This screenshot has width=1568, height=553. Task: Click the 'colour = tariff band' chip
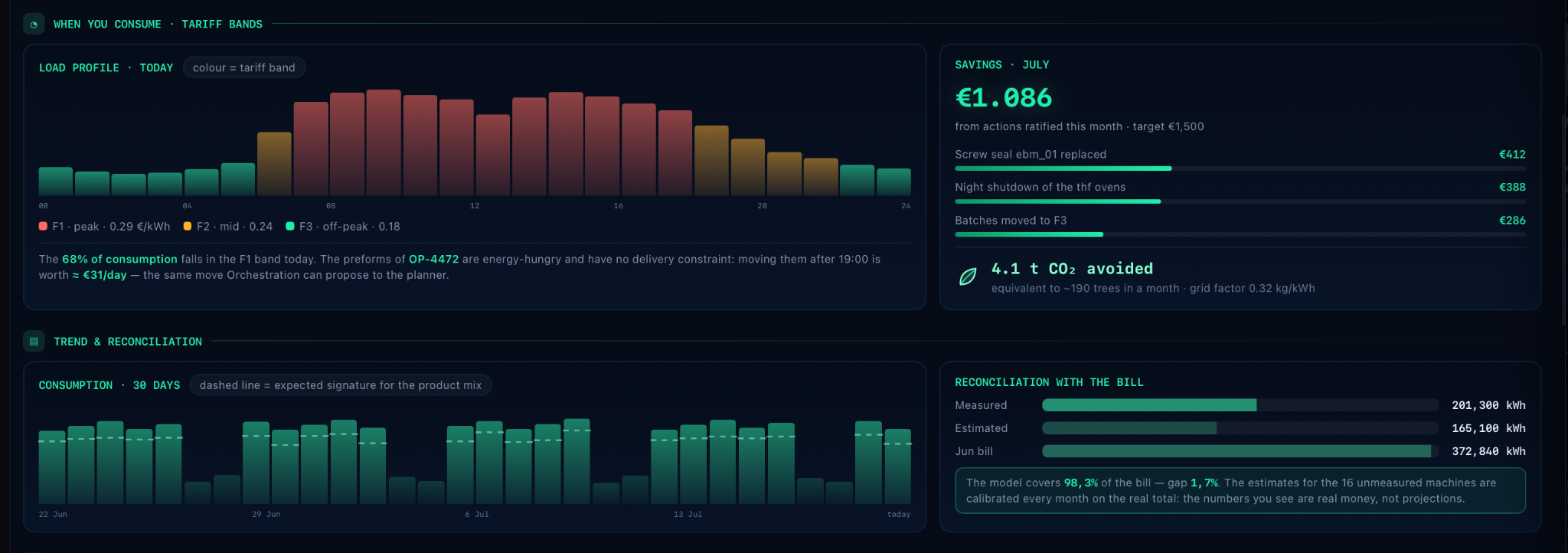pos(244,67)
